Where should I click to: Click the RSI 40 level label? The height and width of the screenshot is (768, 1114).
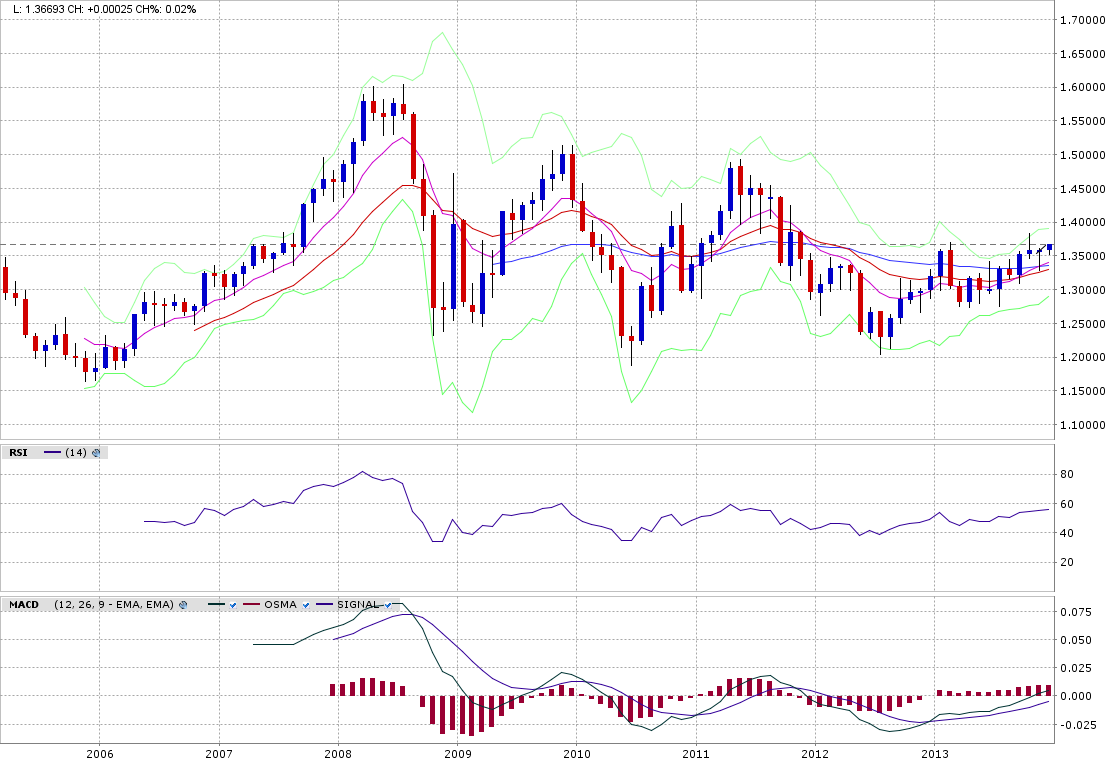1066,533
